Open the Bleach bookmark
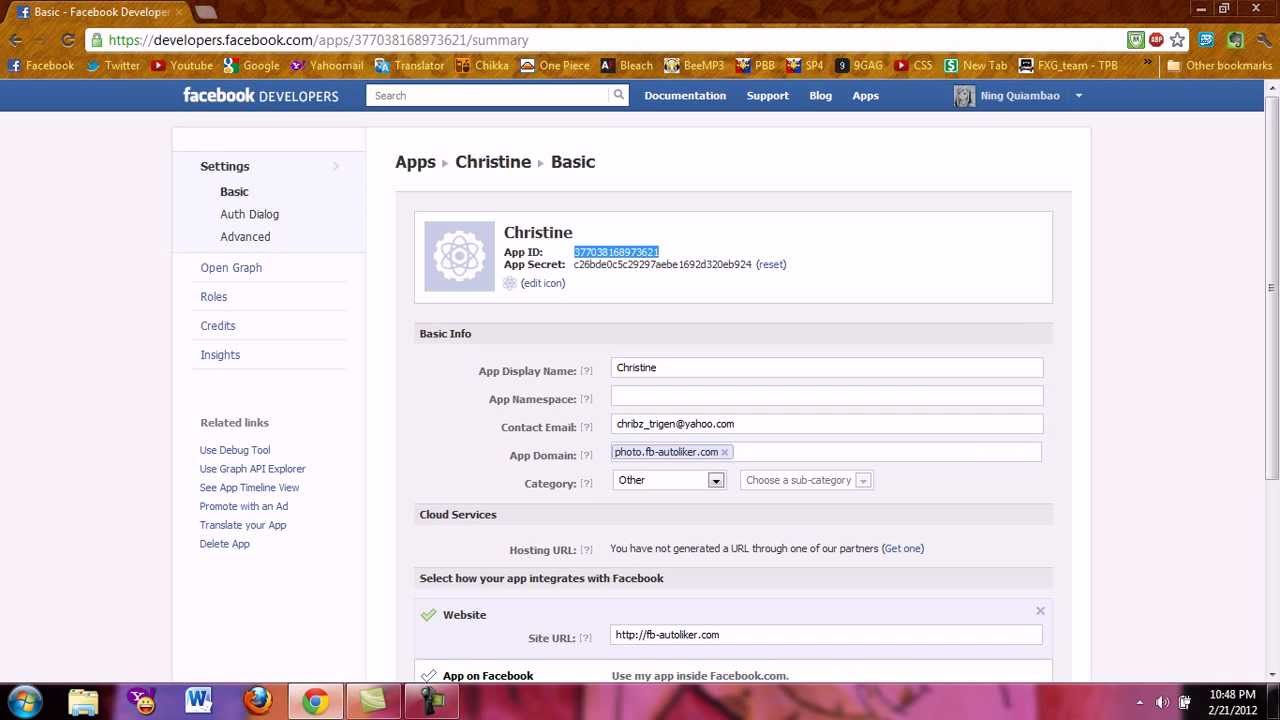Viewport: 1280px width, 720px height. click(627, 65)
